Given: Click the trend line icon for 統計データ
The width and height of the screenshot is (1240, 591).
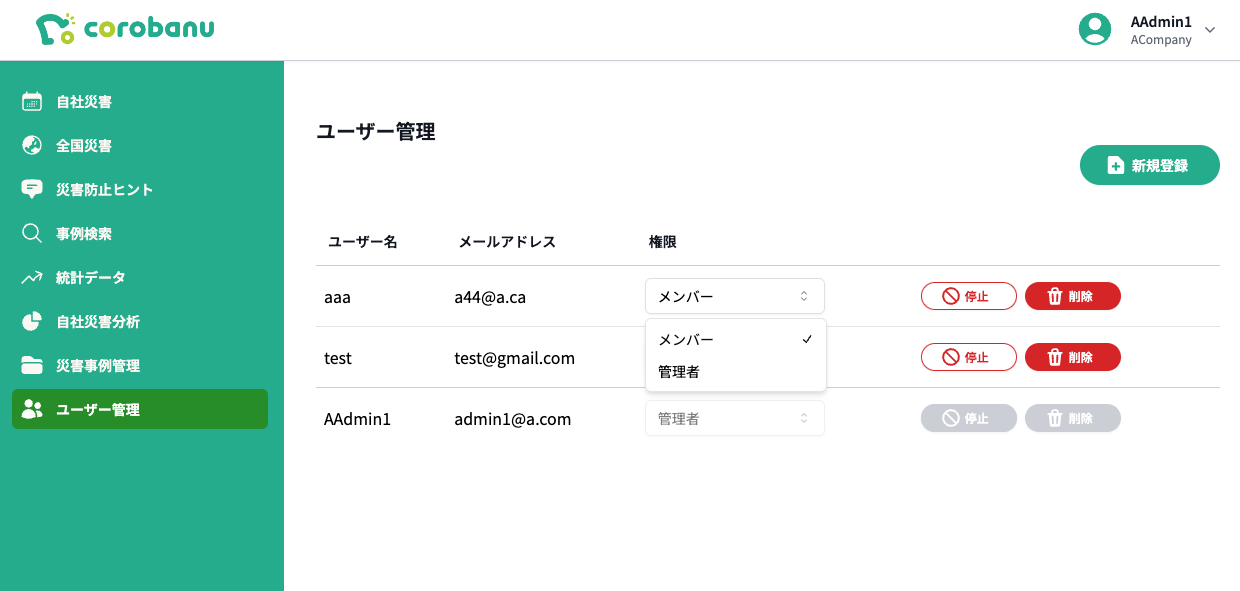Looking at the screenshot, I should (x=32, y=277).
